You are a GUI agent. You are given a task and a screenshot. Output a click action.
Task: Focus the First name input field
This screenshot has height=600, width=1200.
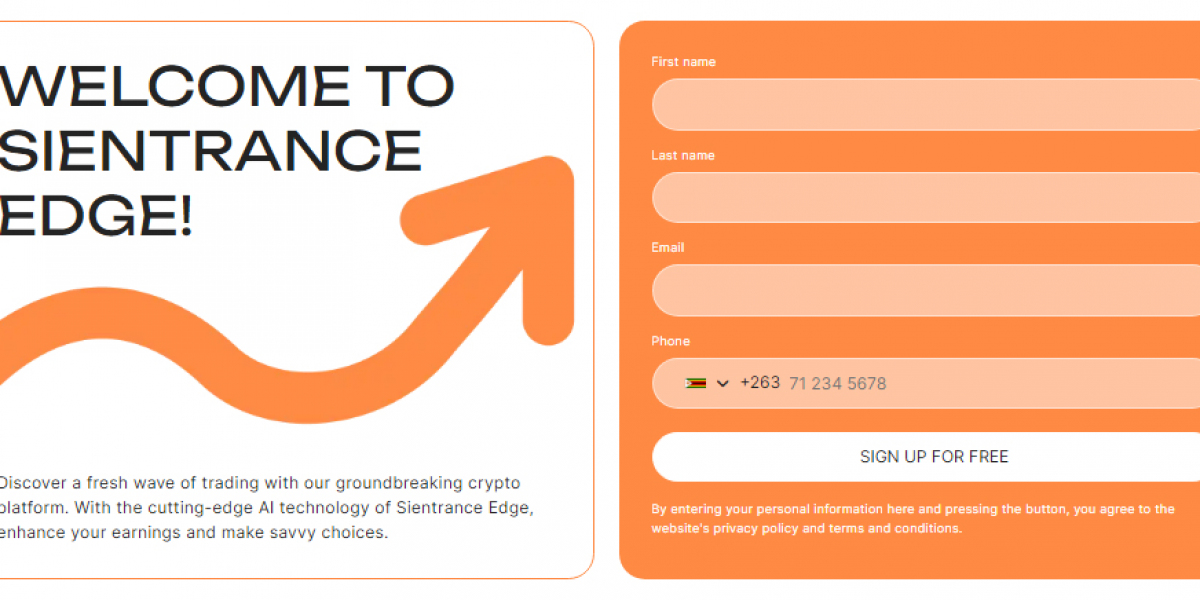pos(925,105)
